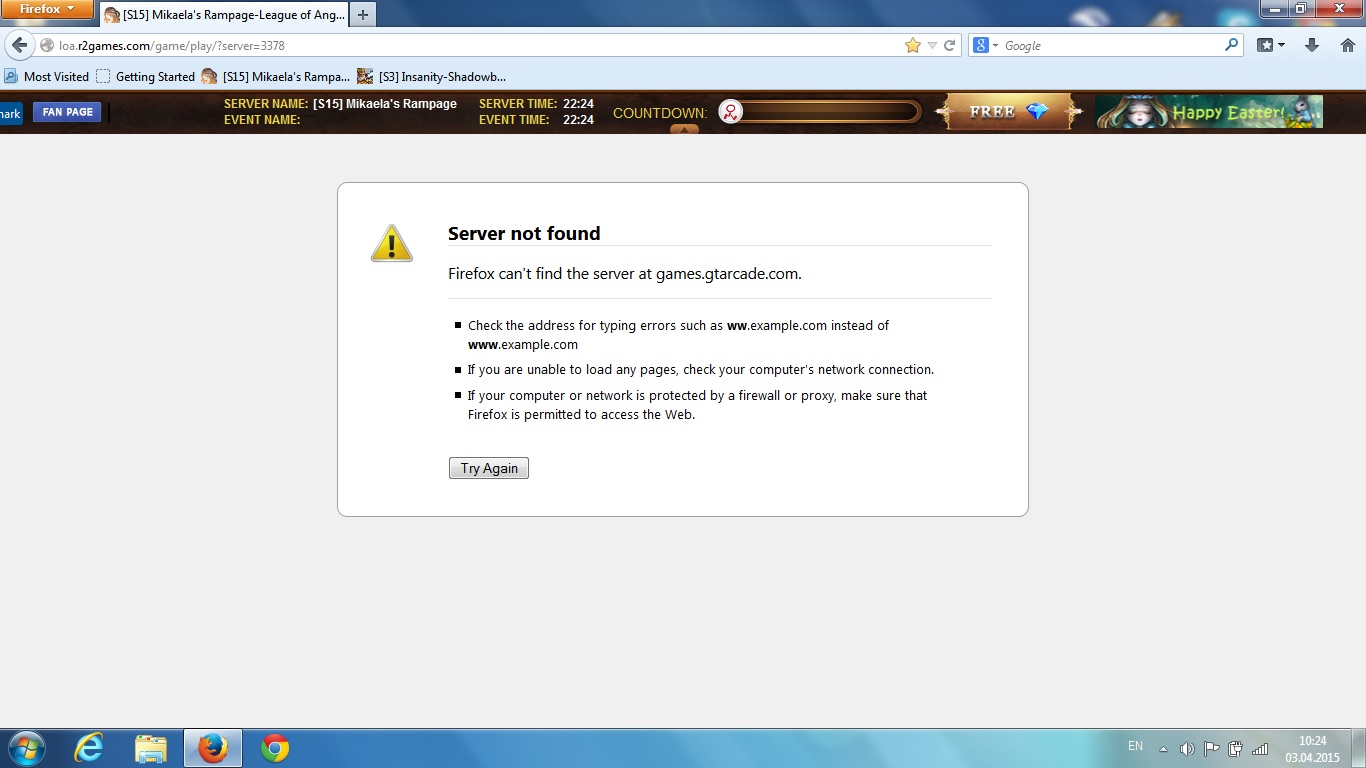The width and height of the screenshot is (1366, 768).
Task: Show hidden system tray icons
Action: pyautogui.click(x=1163, y=748)
